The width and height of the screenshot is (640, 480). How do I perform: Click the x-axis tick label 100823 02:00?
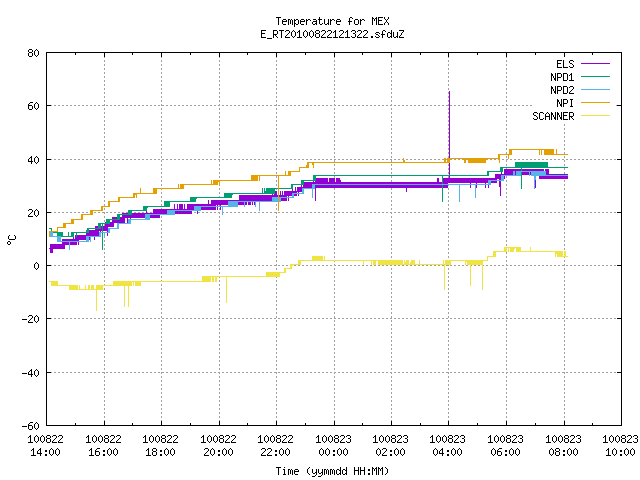[x=391, y=446]
